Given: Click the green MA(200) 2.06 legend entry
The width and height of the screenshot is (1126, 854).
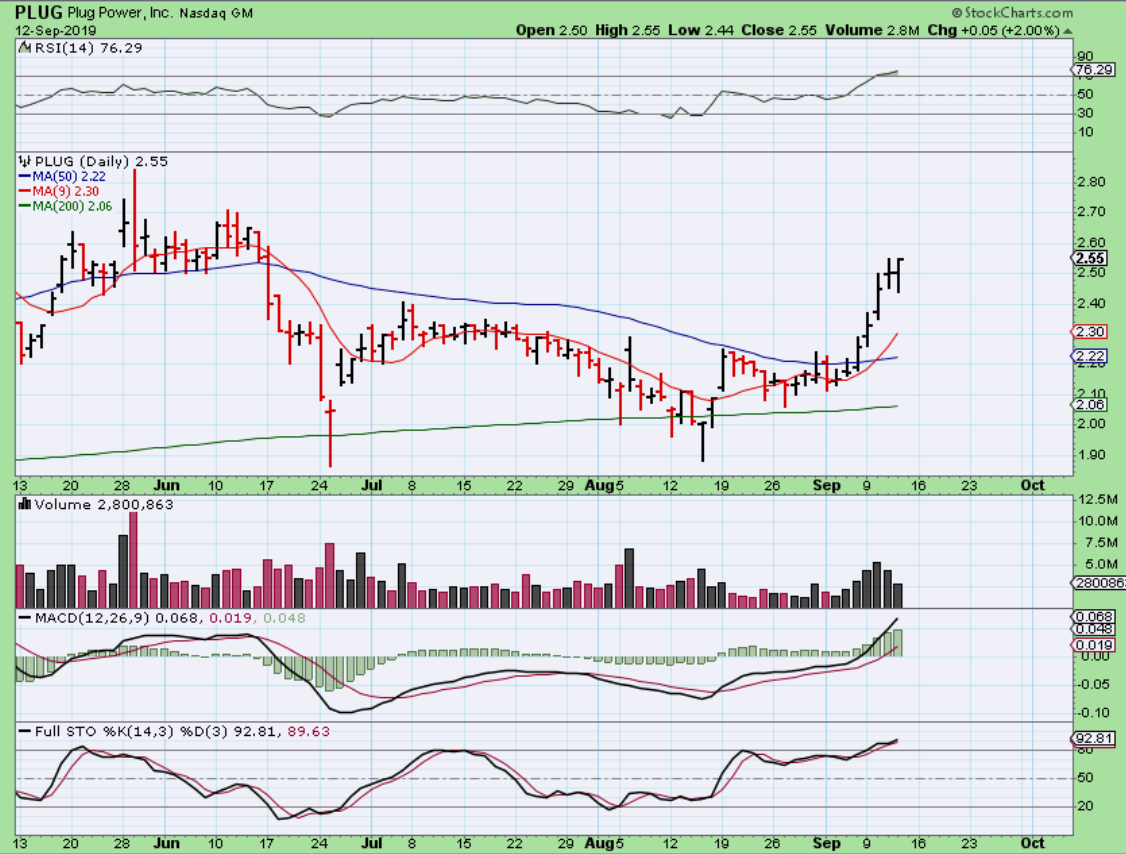Looking at the screenshot, I should [65, 206].
